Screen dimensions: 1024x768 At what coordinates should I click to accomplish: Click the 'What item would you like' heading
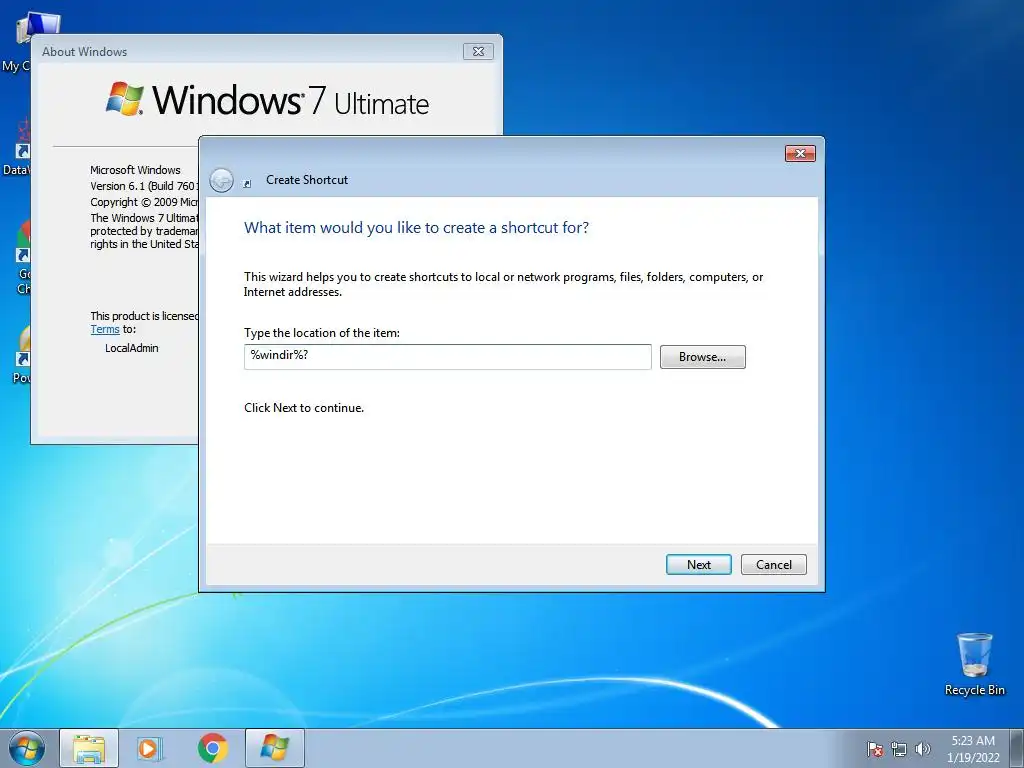point(416,227)
